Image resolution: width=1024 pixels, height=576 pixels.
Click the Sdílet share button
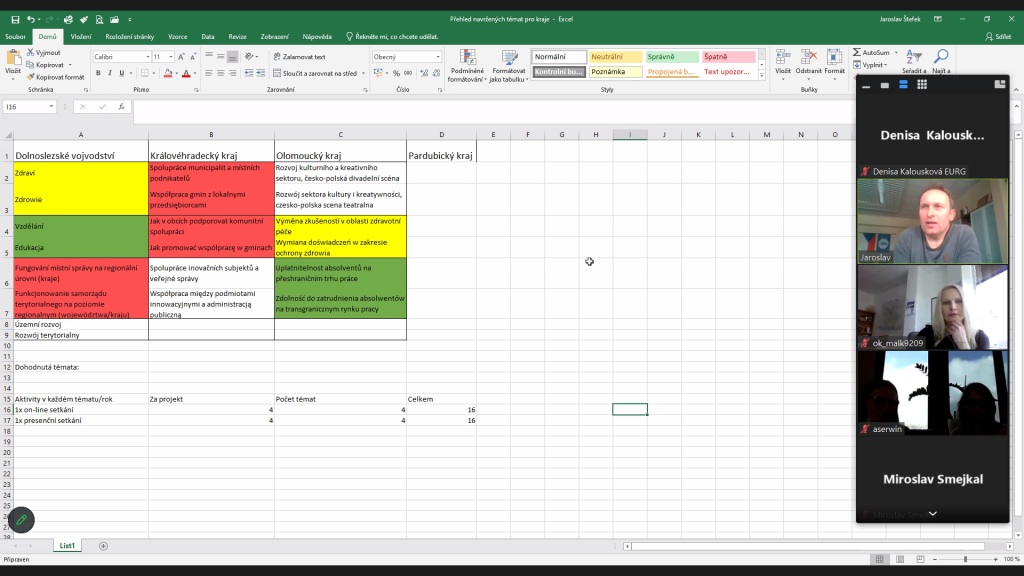(999, 37)
